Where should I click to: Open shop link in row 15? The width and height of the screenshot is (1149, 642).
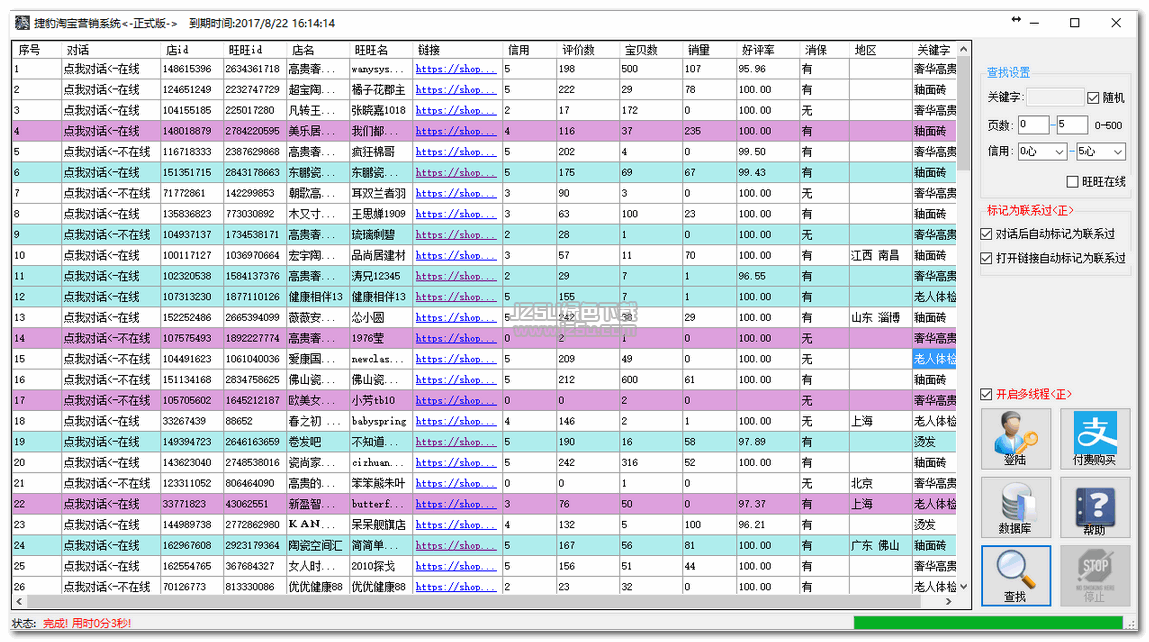click(456, 359)
